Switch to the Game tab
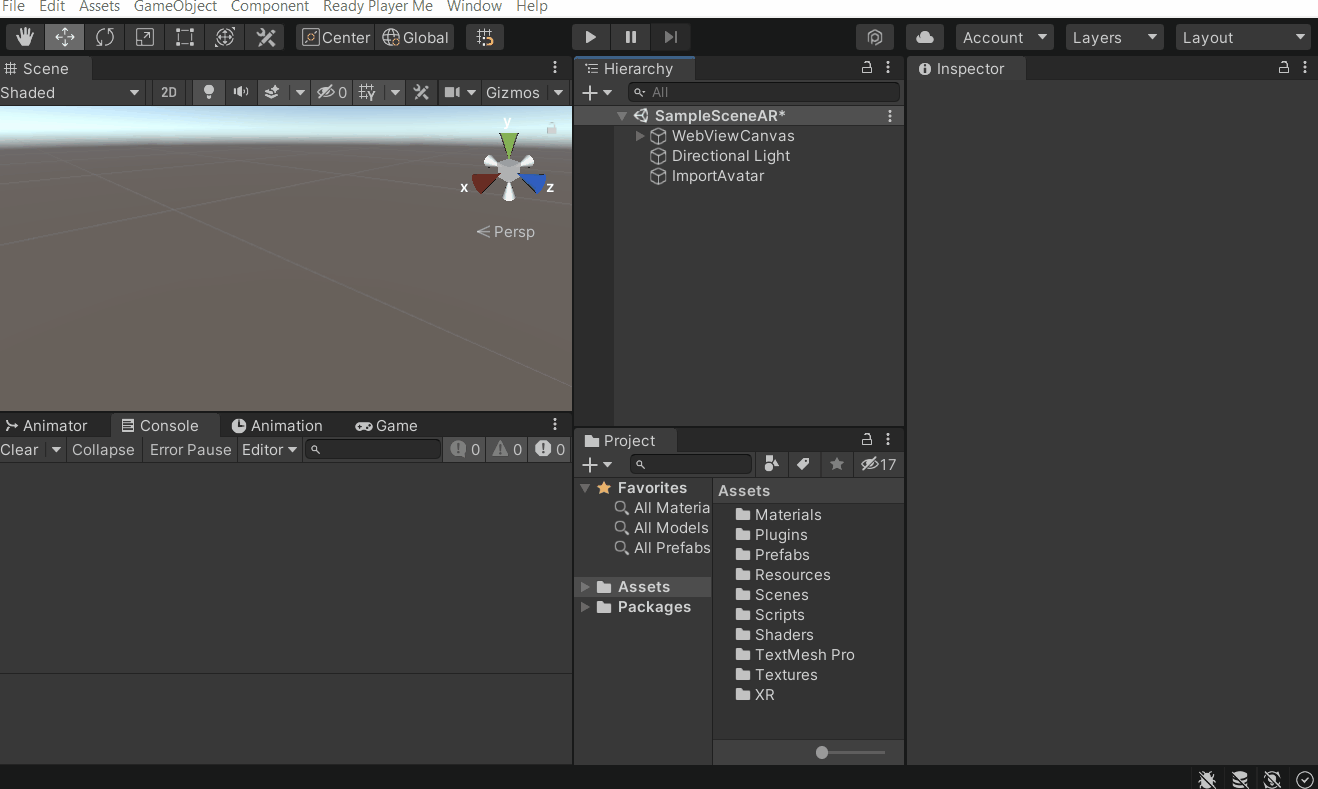Screen dimensions: 1318x789 click(x=387, y=425)
